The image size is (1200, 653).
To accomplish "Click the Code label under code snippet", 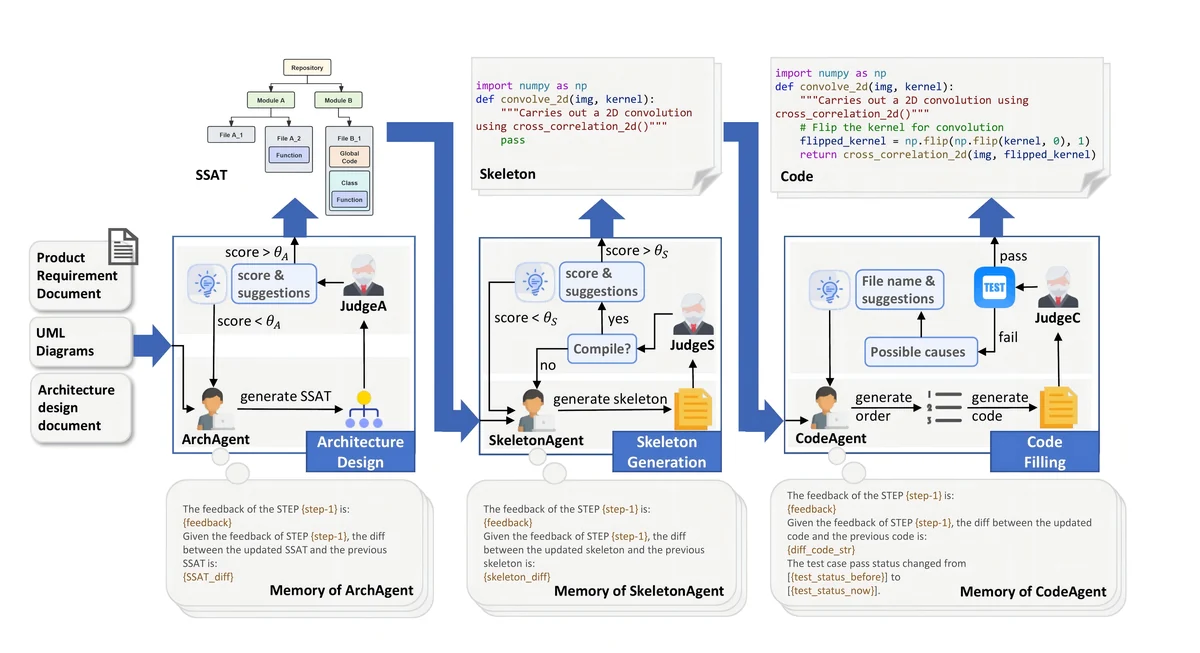I will (797, 176).
